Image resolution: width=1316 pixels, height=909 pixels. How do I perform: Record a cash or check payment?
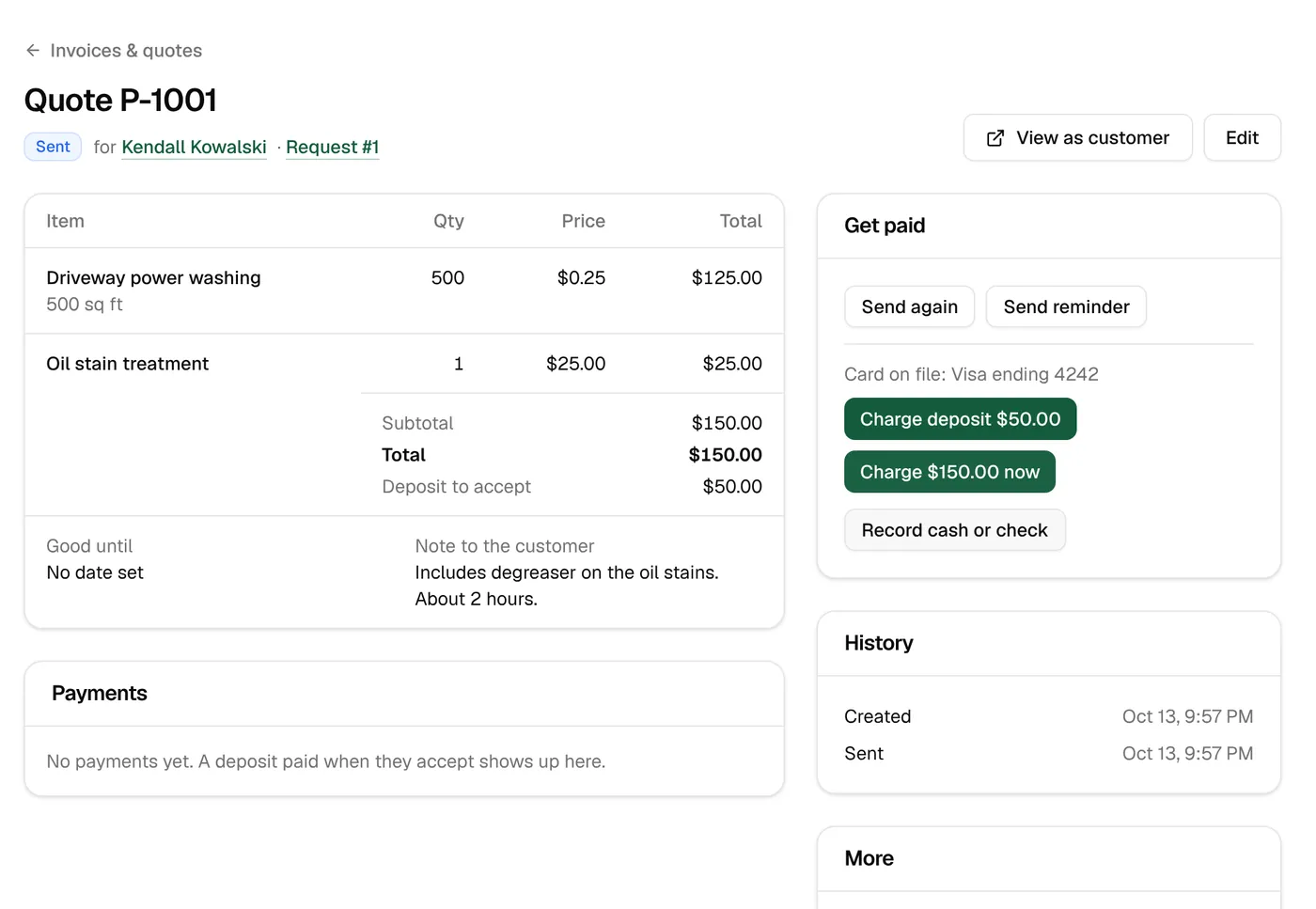coord(954,530)
